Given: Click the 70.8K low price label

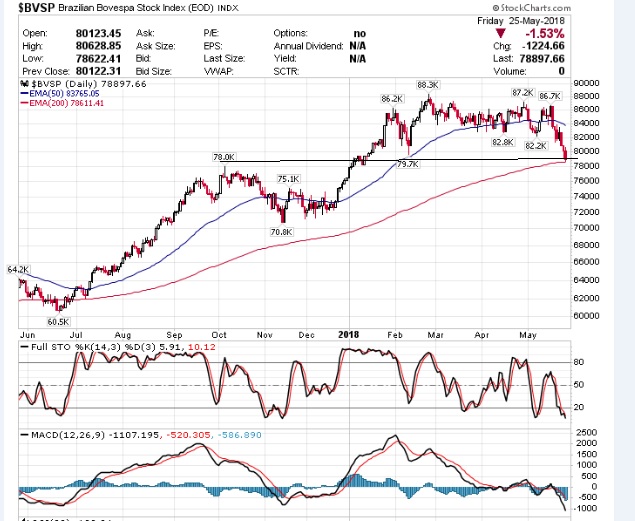Looking at the screenshot, I should [281, 232].
